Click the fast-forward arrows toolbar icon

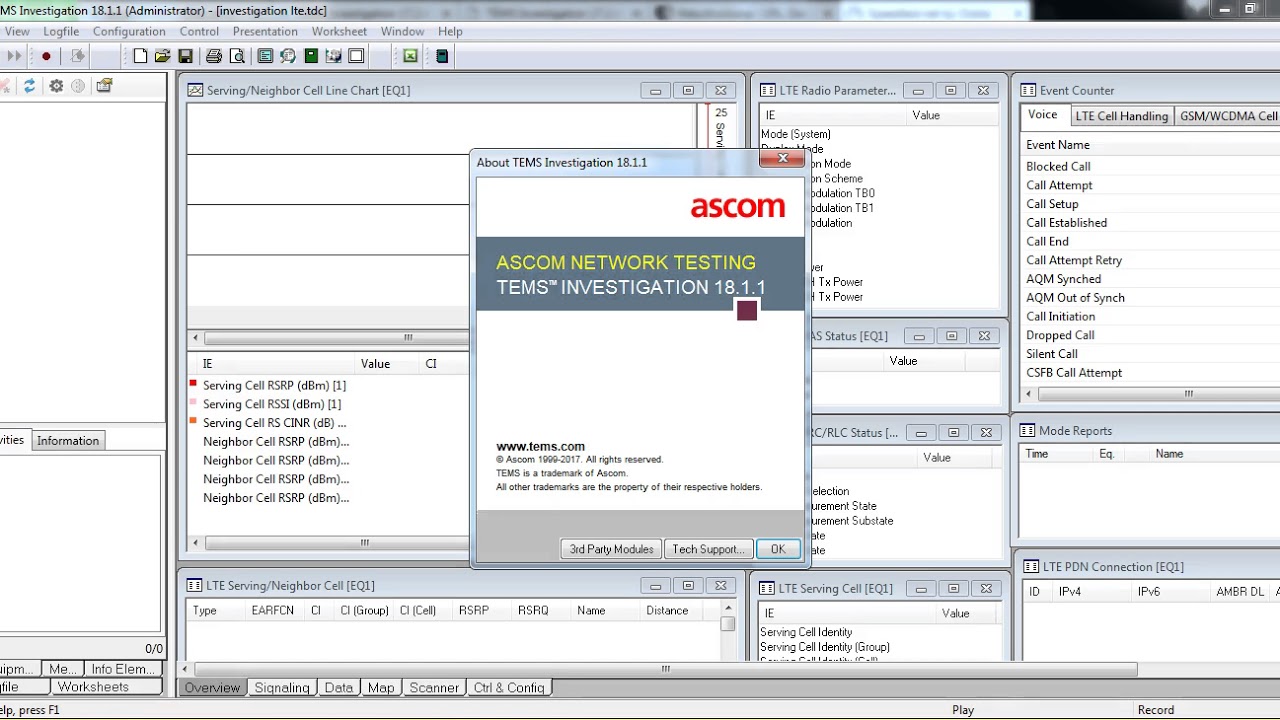coord(14,56)
